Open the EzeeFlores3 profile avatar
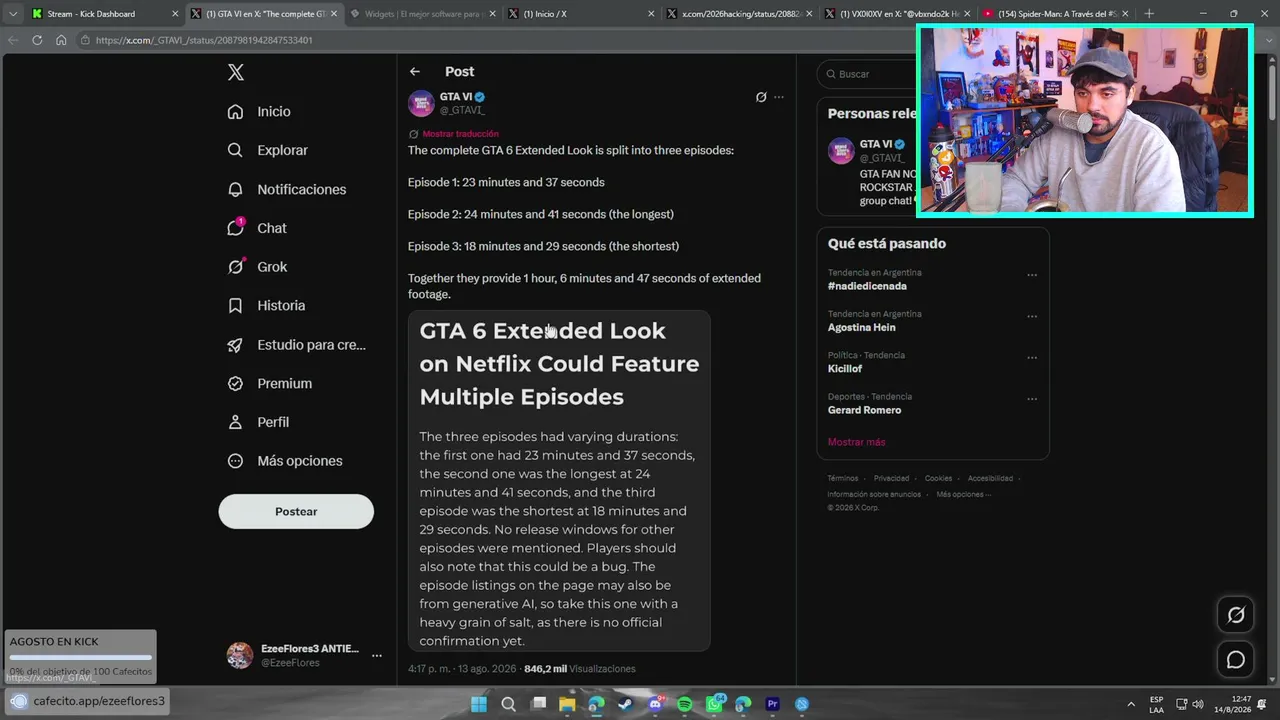This screenshot has height=720, width=1280. [240, 656]
